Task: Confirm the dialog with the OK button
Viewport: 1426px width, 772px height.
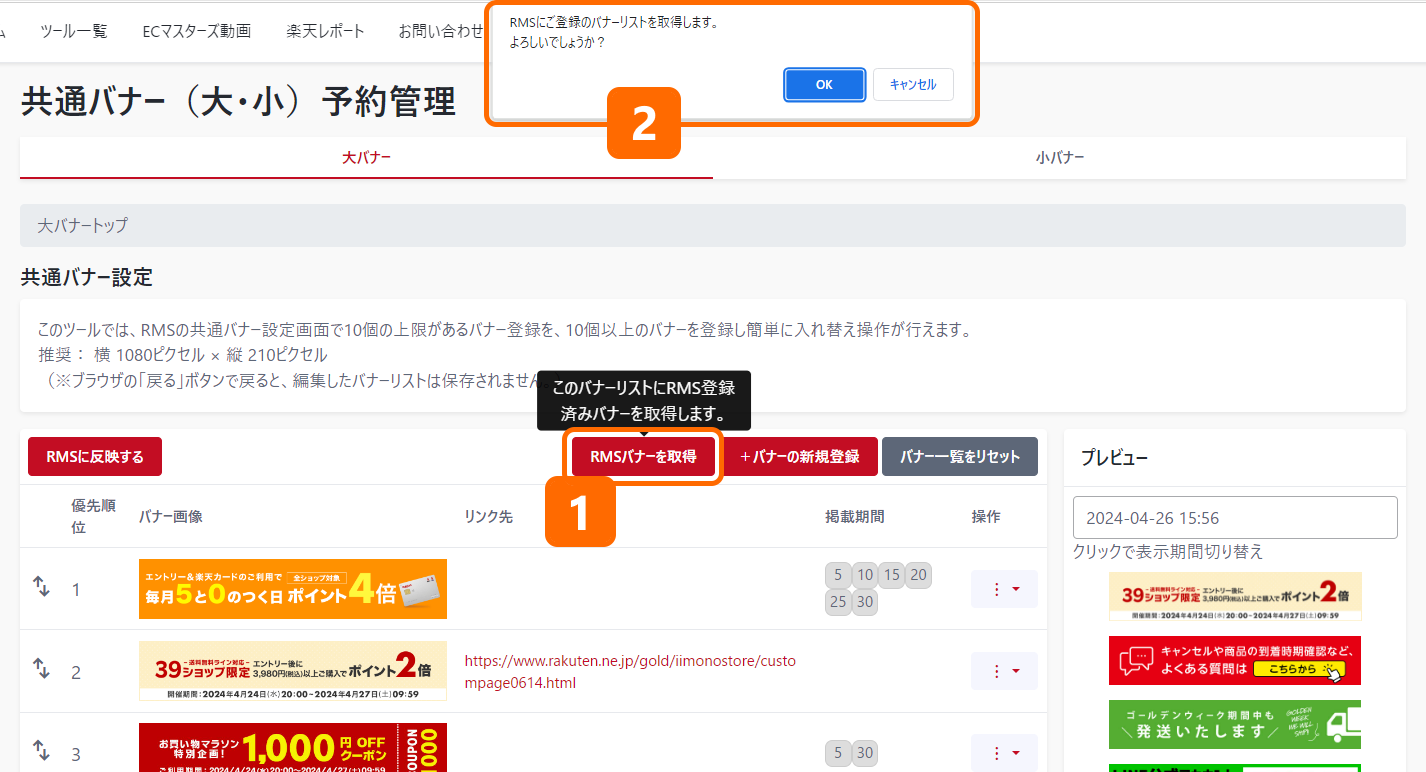Action: coord(824,85)
